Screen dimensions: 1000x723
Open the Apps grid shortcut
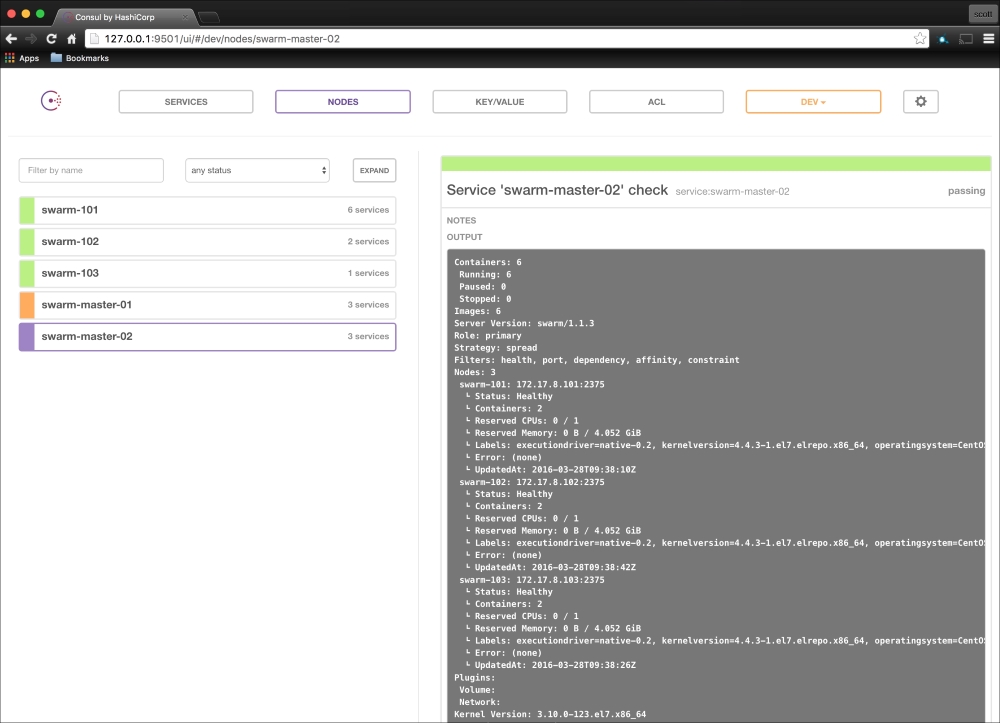coord(22,58)
